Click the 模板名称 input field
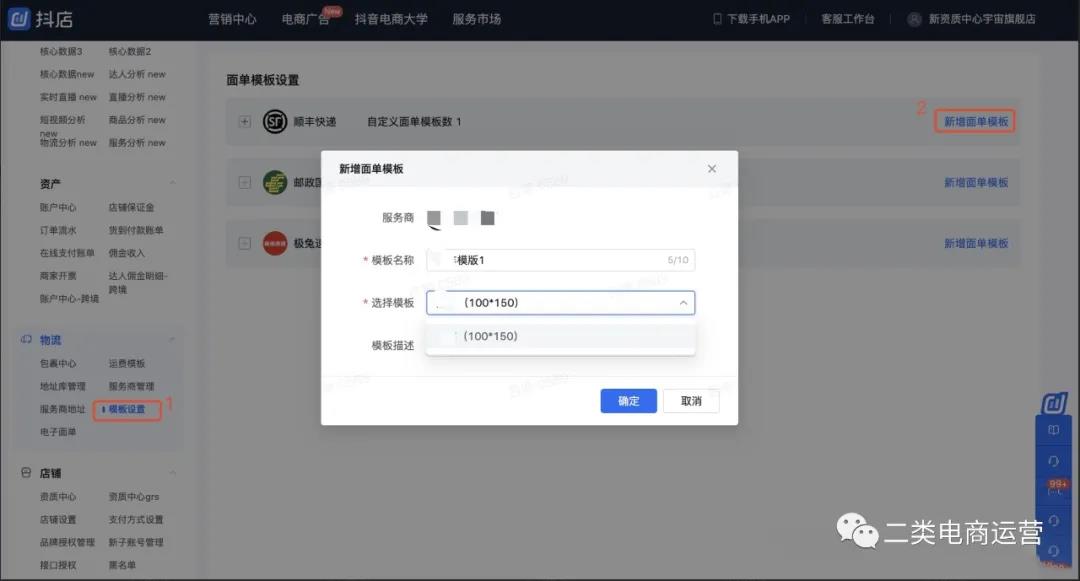This screenshot has width=1080, height=581. tap(560, 260)
